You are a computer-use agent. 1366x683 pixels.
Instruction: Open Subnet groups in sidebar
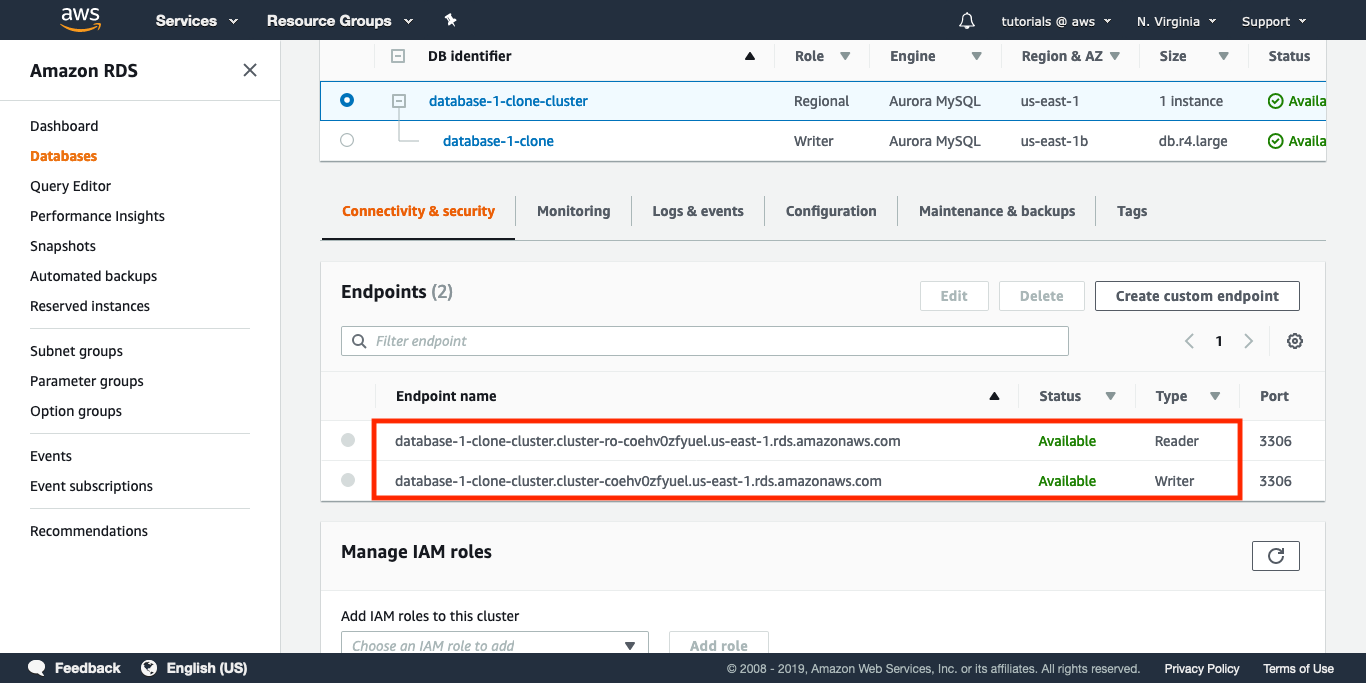76,351
